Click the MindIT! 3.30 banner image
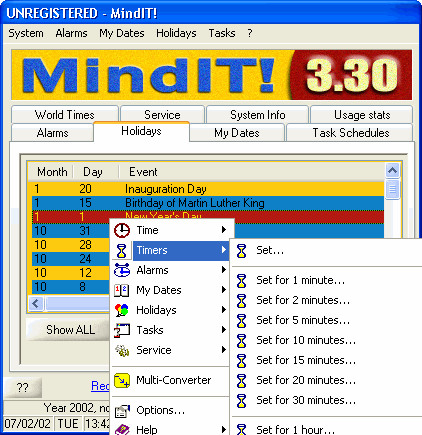Screen dimensions: 422x435 click(x=212, y=75)
